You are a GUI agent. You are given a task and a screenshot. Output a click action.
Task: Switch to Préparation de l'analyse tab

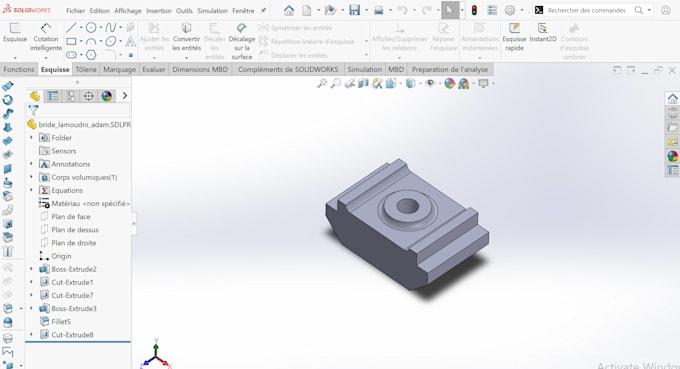coord(450,69)
